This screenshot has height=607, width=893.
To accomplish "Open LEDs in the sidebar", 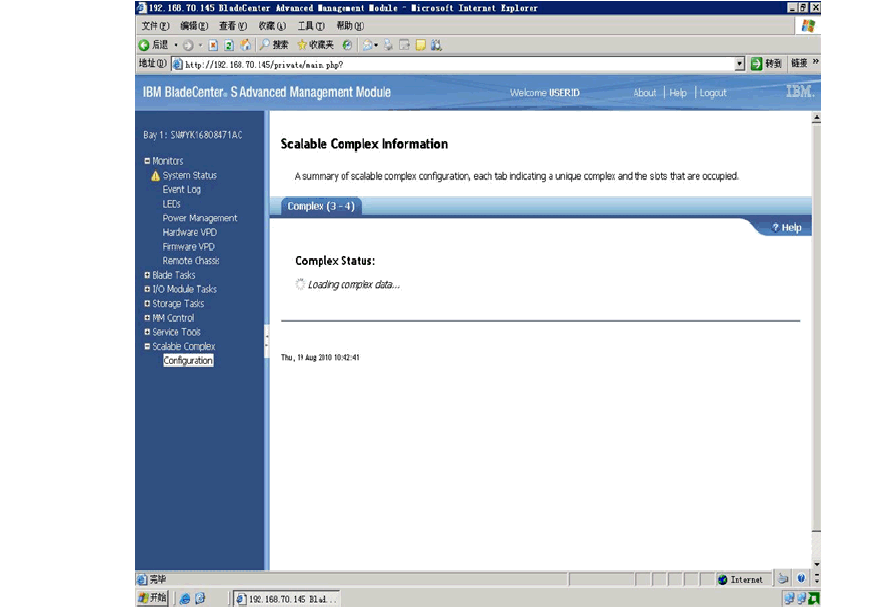I will tap(171, 204).
